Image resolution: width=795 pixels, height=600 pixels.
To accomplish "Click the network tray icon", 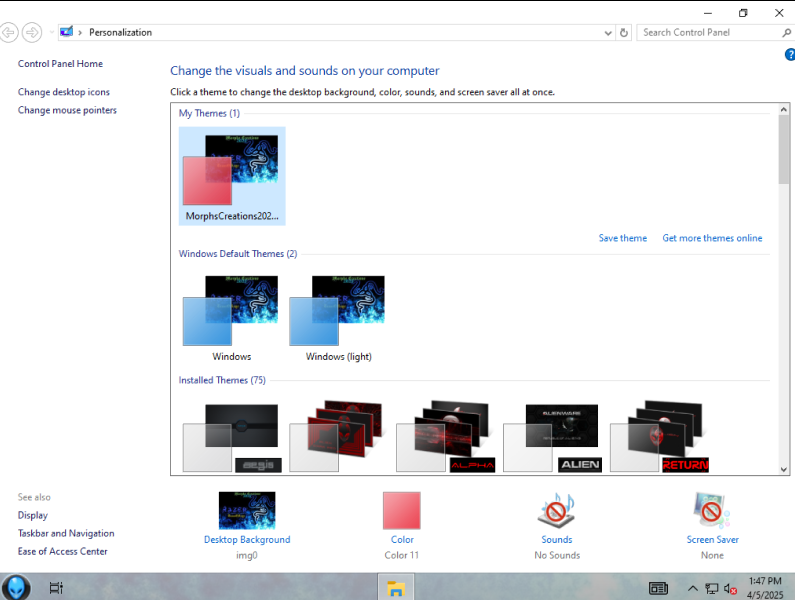I will tap(711, 588).
